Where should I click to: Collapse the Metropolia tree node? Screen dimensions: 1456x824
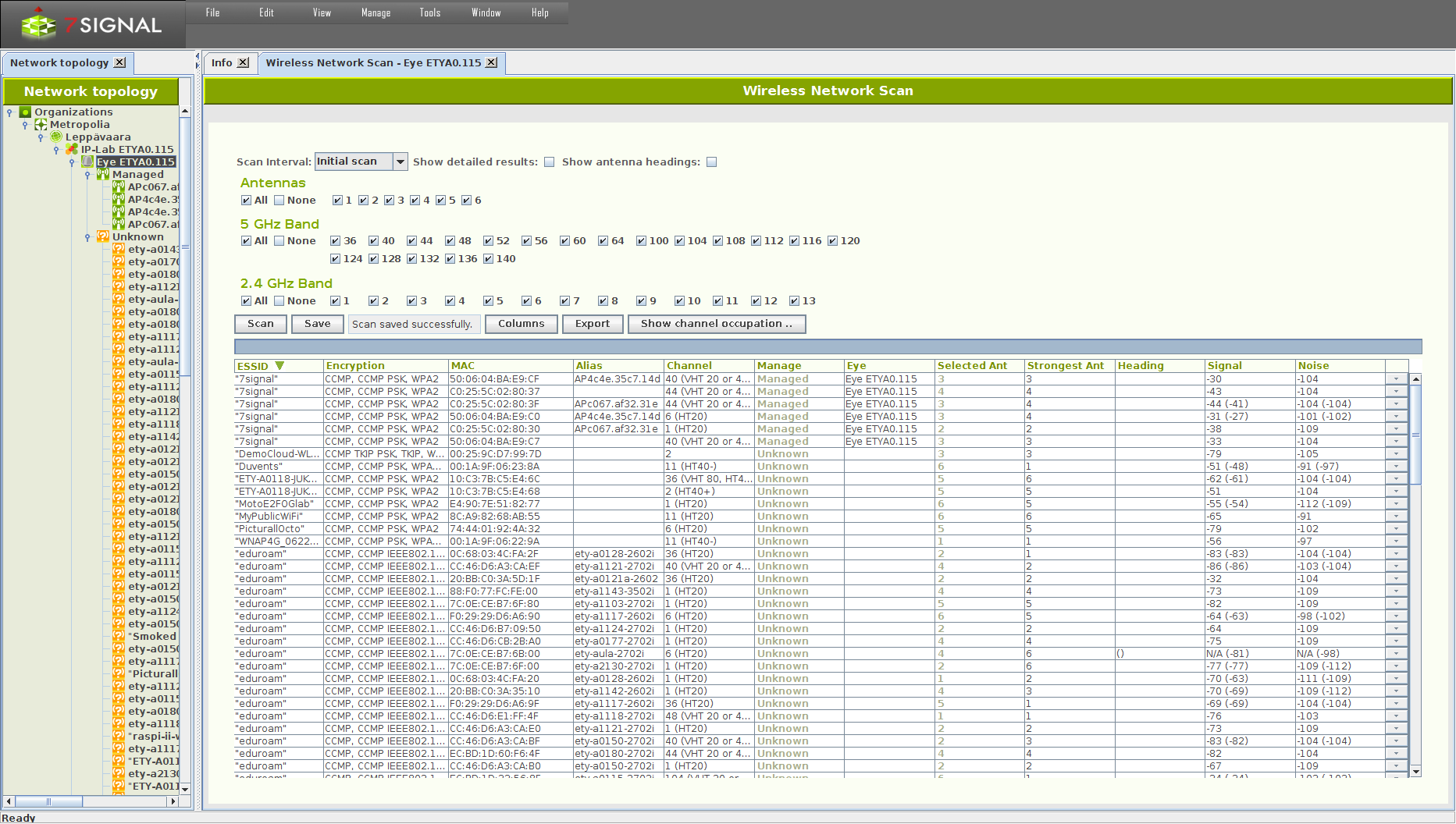(x=25, y=125)
